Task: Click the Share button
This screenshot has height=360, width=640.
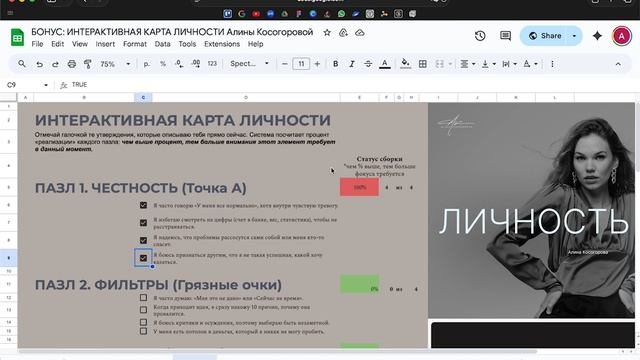Action: tap(545, 36)
